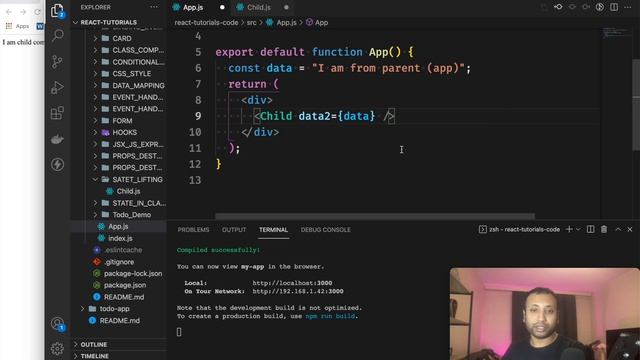Collapse the REACT-TUTORIALS root folder
Viewport: 640px width, 360px height.
[76, 22]
